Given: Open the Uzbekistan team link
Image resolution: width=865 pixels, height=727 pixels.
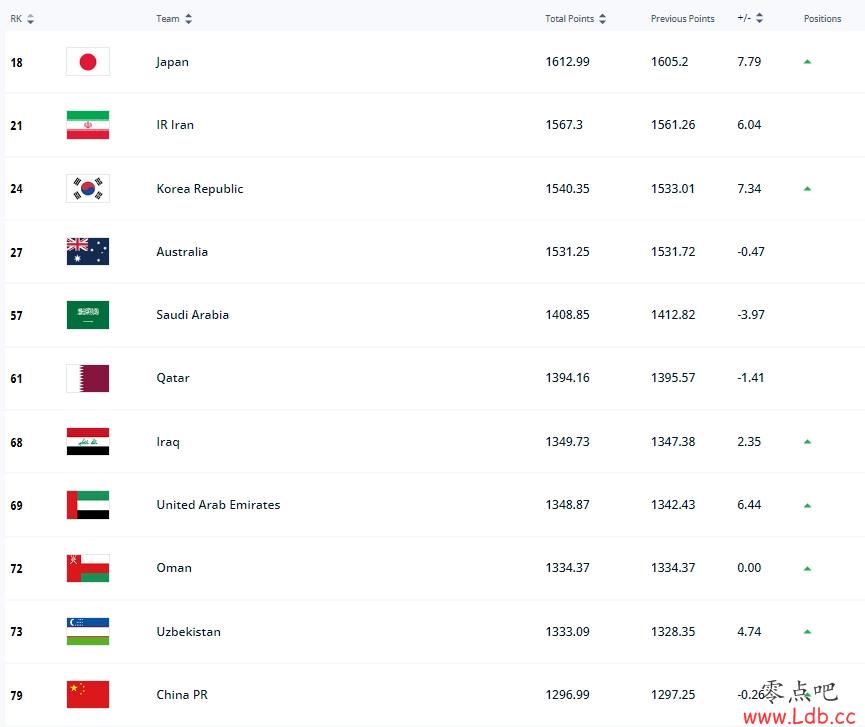Looking at the screenshot, I should 188,632.
